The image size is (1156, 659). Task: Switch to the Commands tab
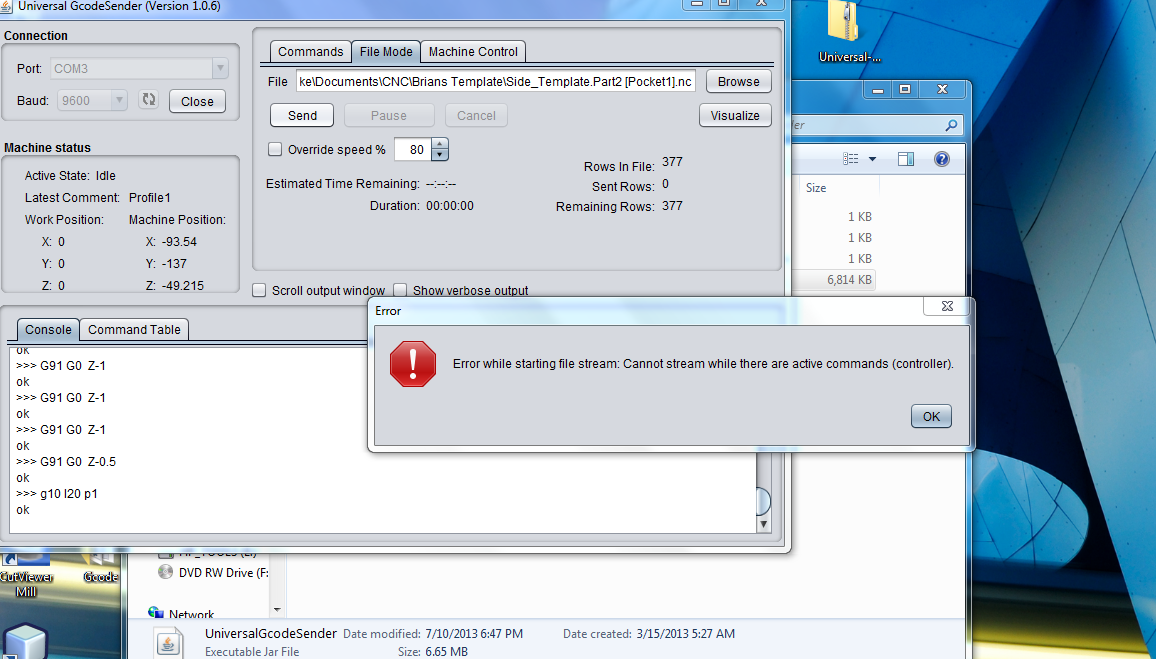[310, 52]
